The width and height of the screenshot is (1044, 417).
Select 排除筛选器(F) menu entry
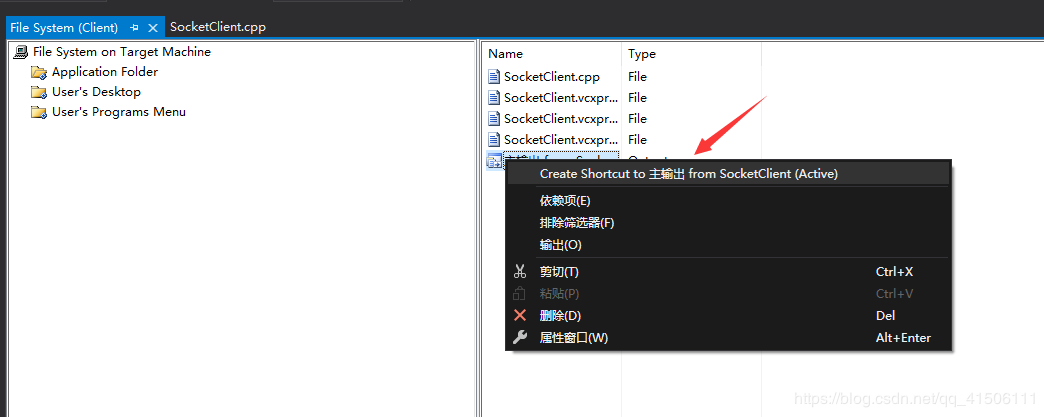(577, 223)
